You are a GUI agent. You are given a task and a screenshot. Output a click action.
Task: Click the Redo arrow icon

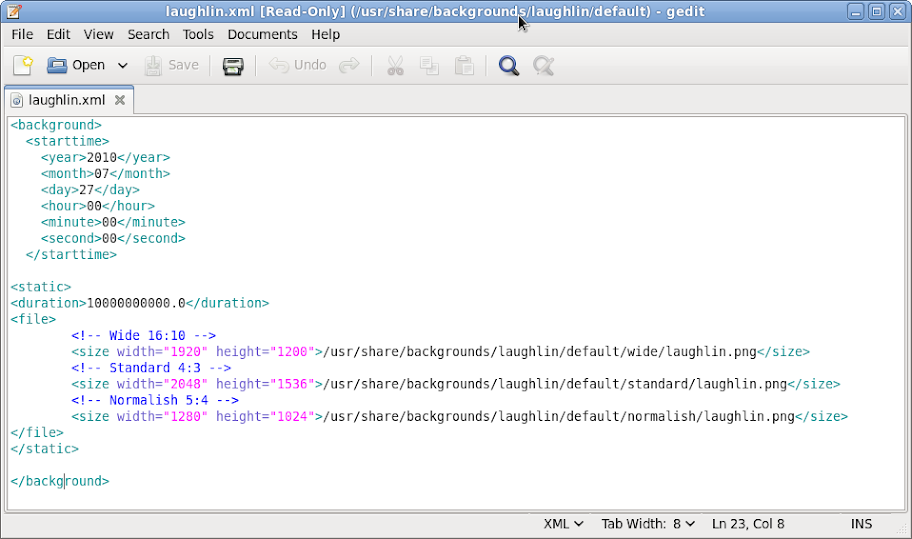click(349, 66)
